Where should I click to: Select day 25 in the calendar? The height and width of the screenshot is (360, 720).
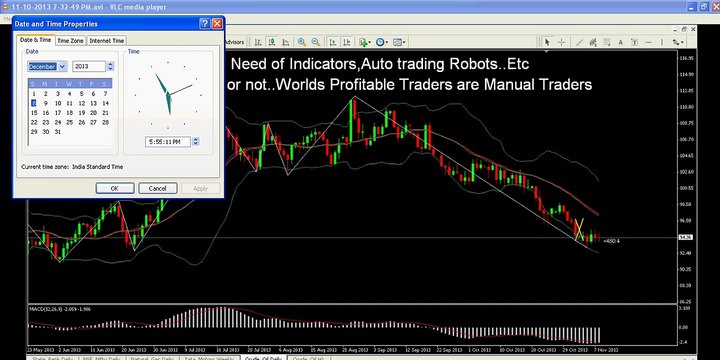70,123
